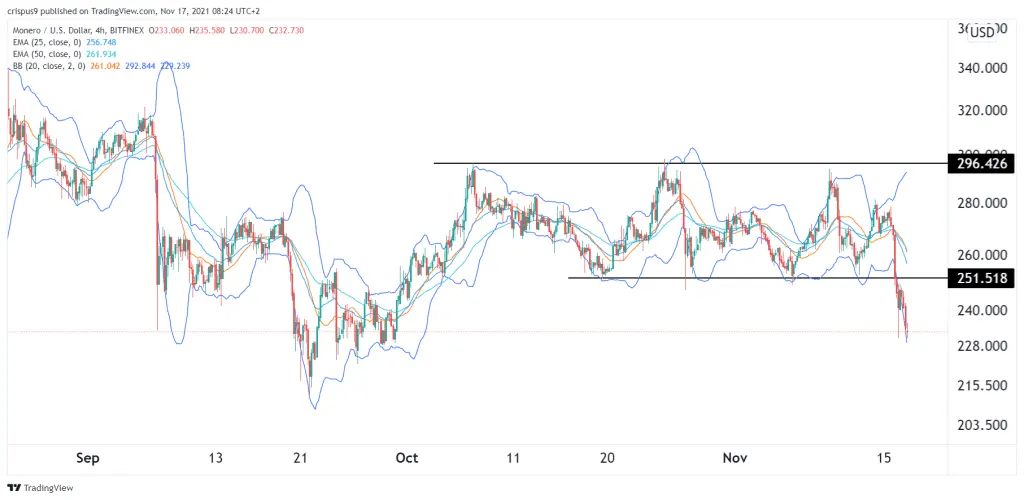Click the 203.500 price axis label
Screen dimensions: 1024x500
(982, 425)
